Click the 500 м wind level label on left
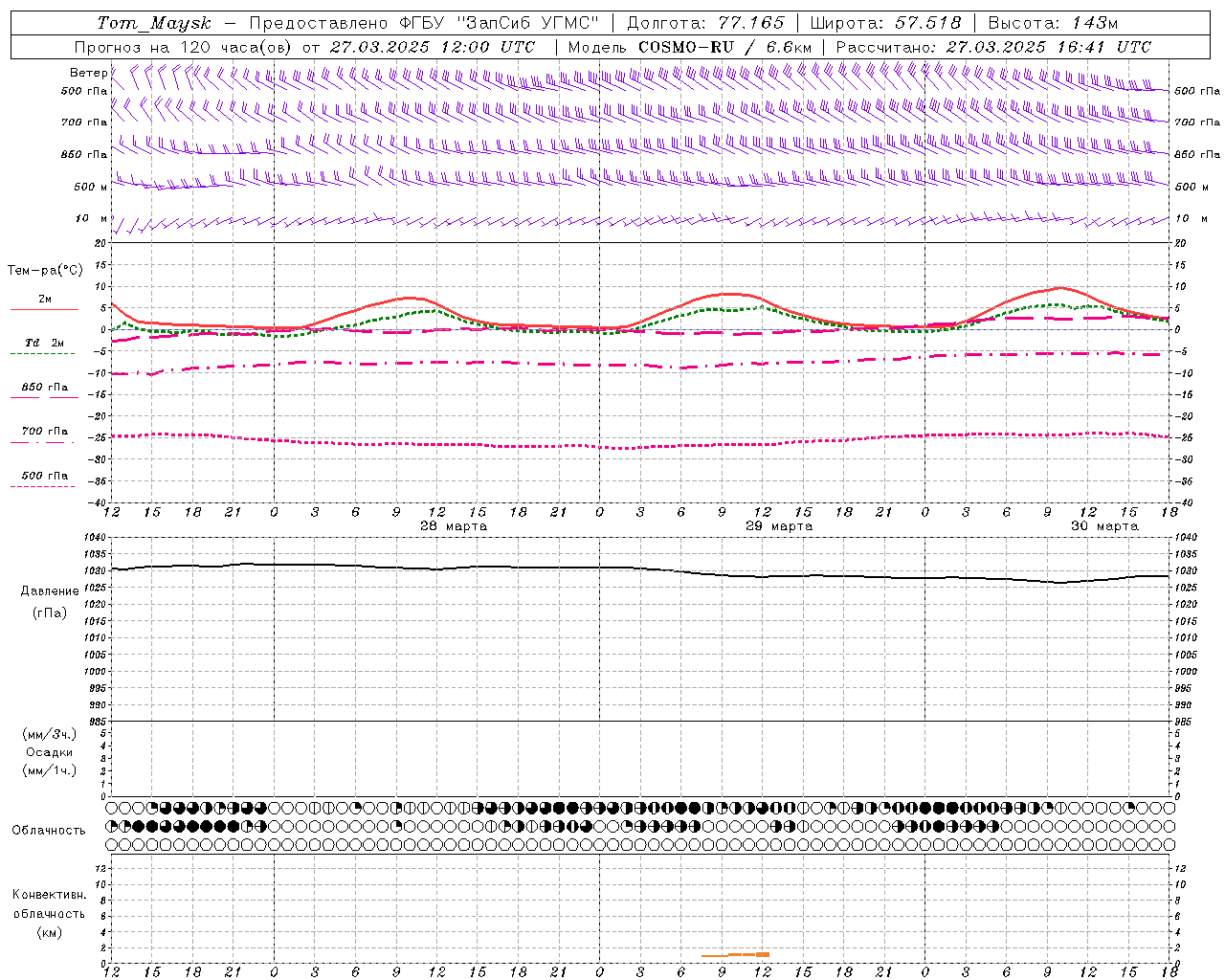The image size is (1225, 980). click(x=91, y=187)
